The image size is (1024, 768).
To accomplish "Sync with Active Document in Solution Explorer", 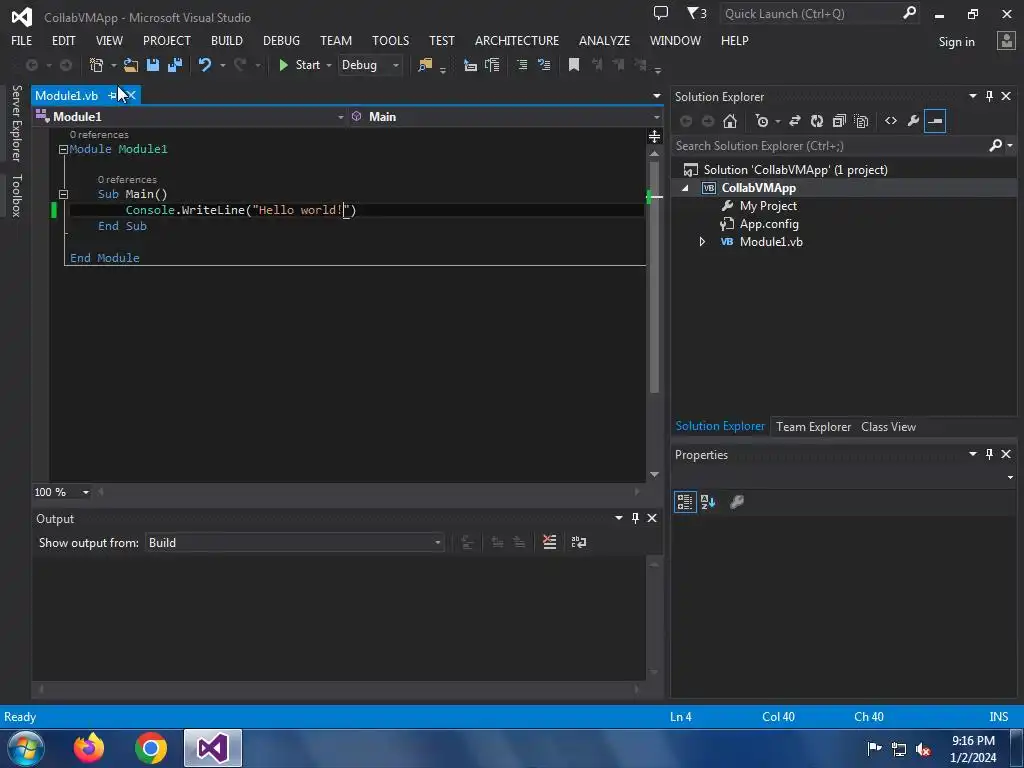I will 795,121.
